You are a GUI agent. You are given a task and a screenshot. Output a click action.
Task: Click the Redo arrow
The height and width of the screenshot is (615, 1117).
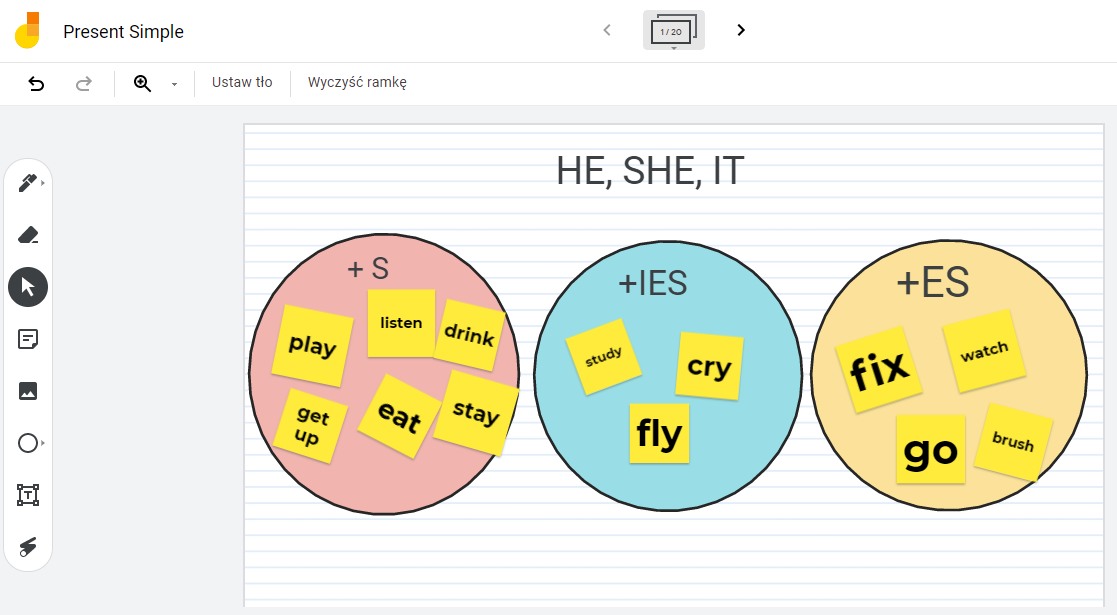click(x=83, y=83)
